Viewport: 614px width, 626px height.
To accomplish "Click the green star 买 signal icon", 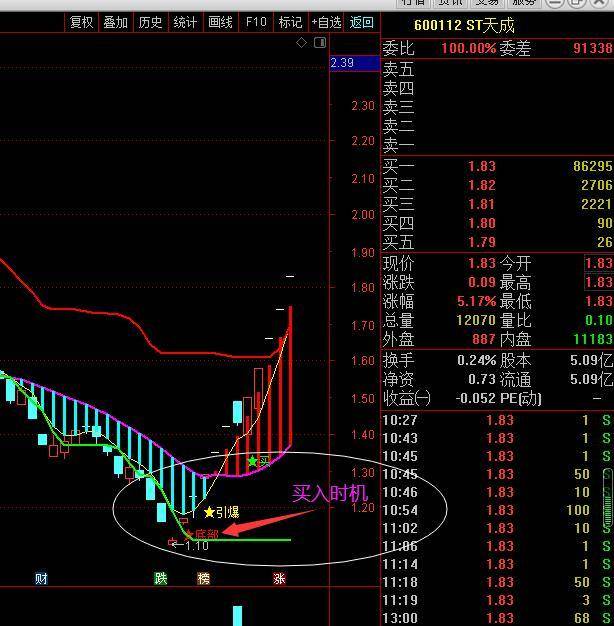I will pyautogui.click(x=253, y=461).
